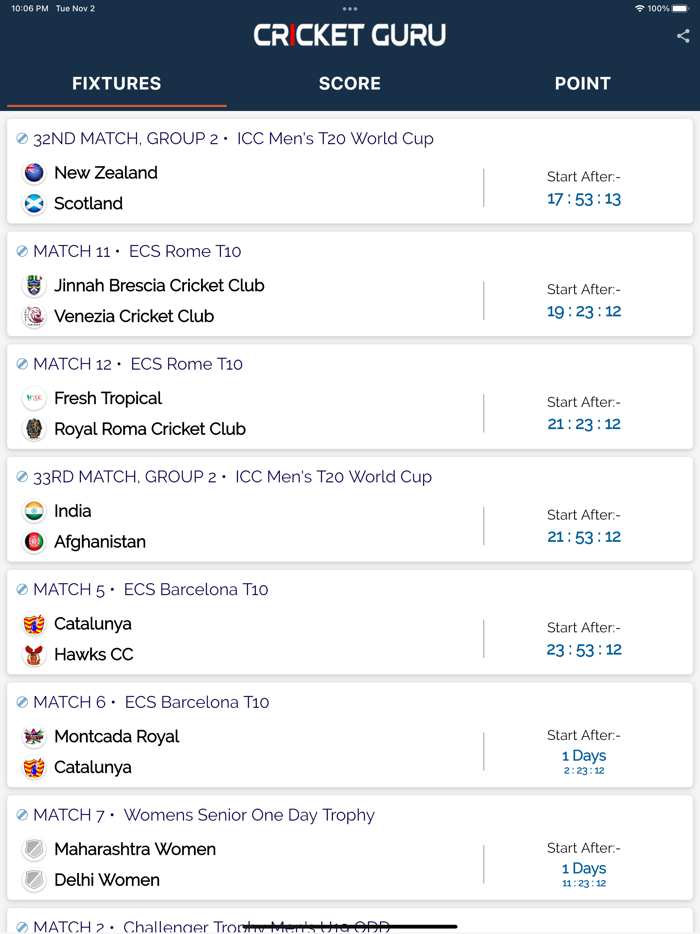Image resolution: width=700 pixels, height=934 pixels.
Task: Switch to the SCORE tab
Action: click(x=349, y=84)
